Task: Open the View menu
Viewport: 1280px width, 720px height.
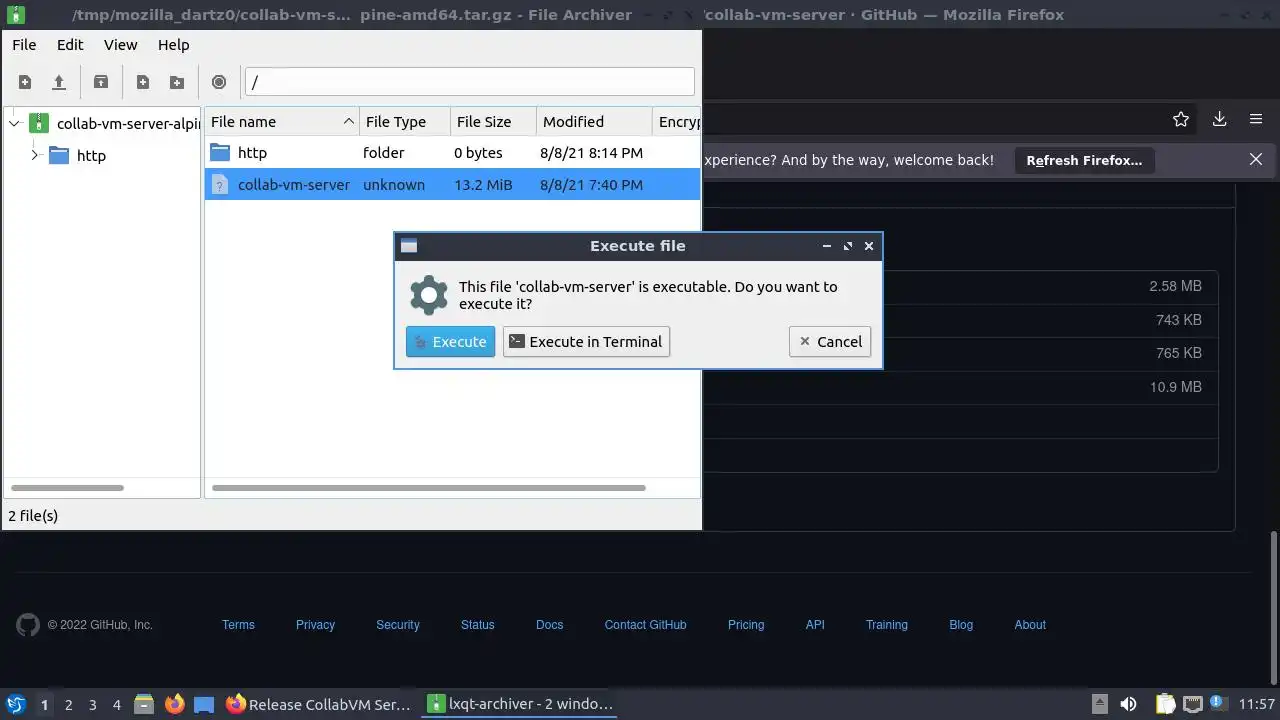Action: point(120,45)
